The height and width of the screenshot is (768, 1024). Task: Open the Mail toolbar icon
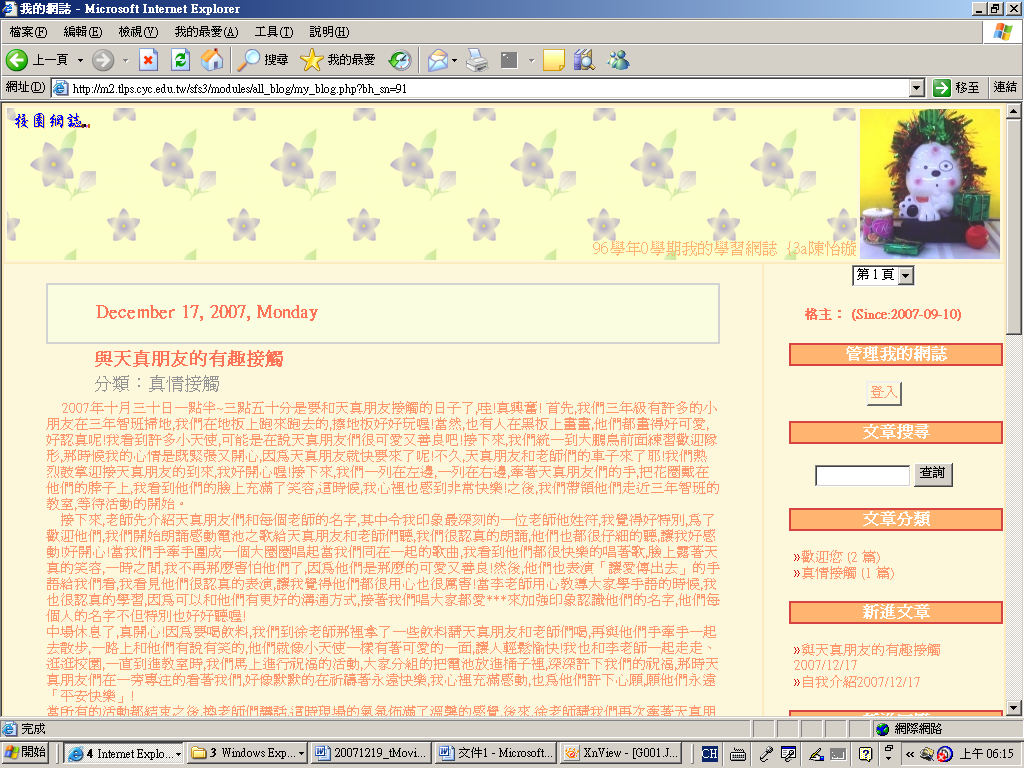pyautogui.click(x=437, y=60)
